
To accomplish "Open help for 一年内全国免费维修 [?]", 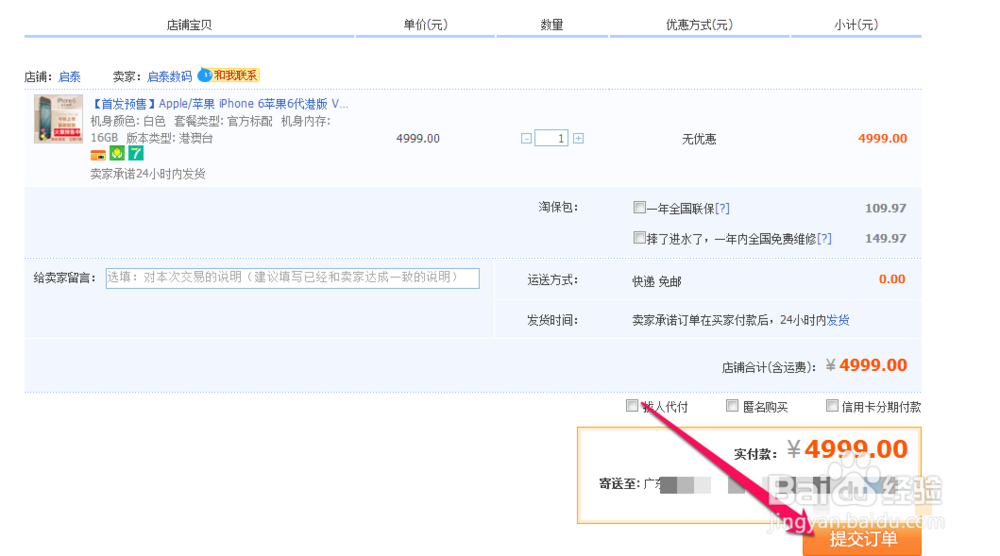I will 824,238.
